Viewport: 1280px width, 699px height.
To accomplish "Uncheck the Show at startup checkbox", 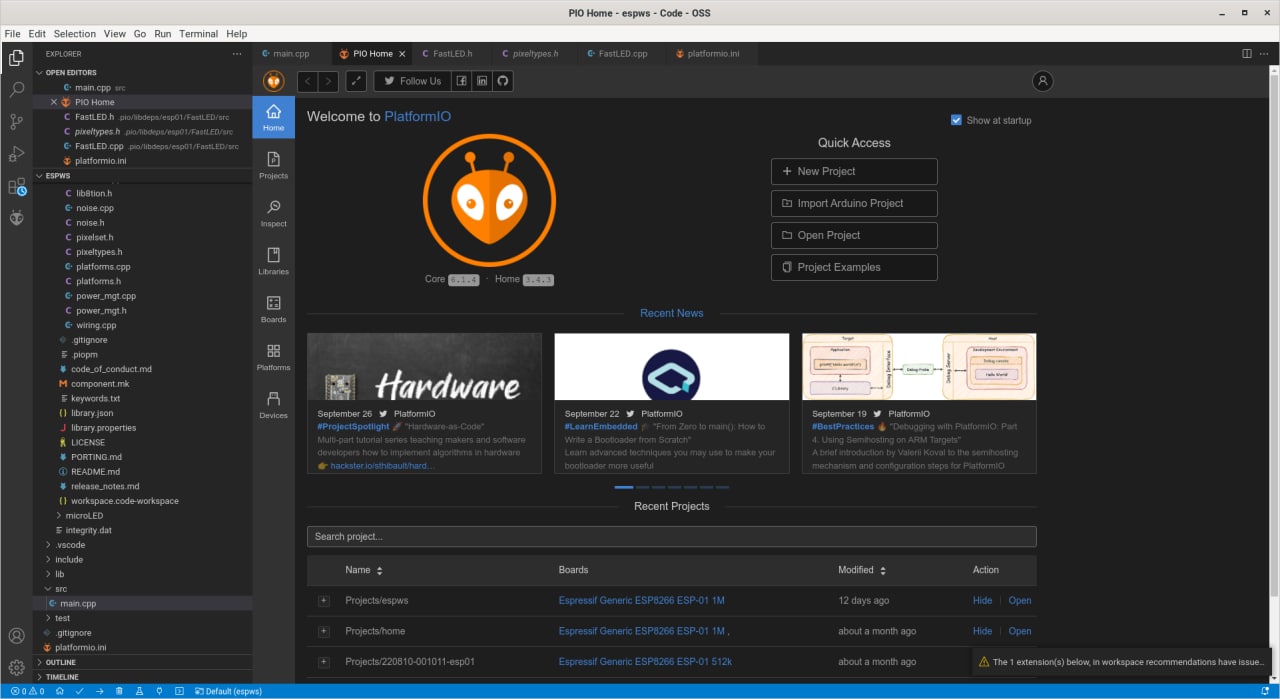I will click(x=956, y=120).
